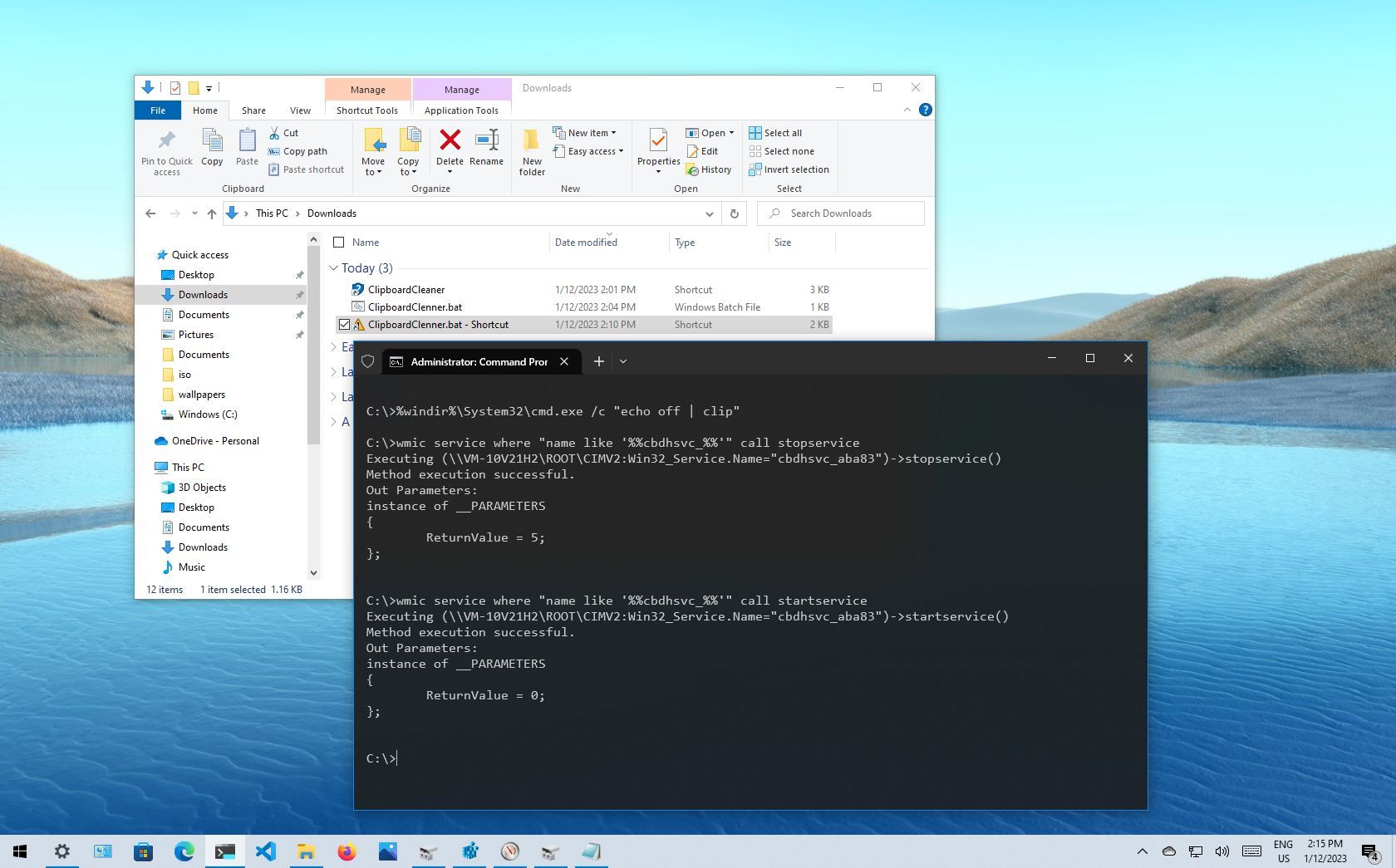Image resolution: width=1396 pixels, height=868 pixels.
Task: Collapse the Today group
Action: click(334, 267)
